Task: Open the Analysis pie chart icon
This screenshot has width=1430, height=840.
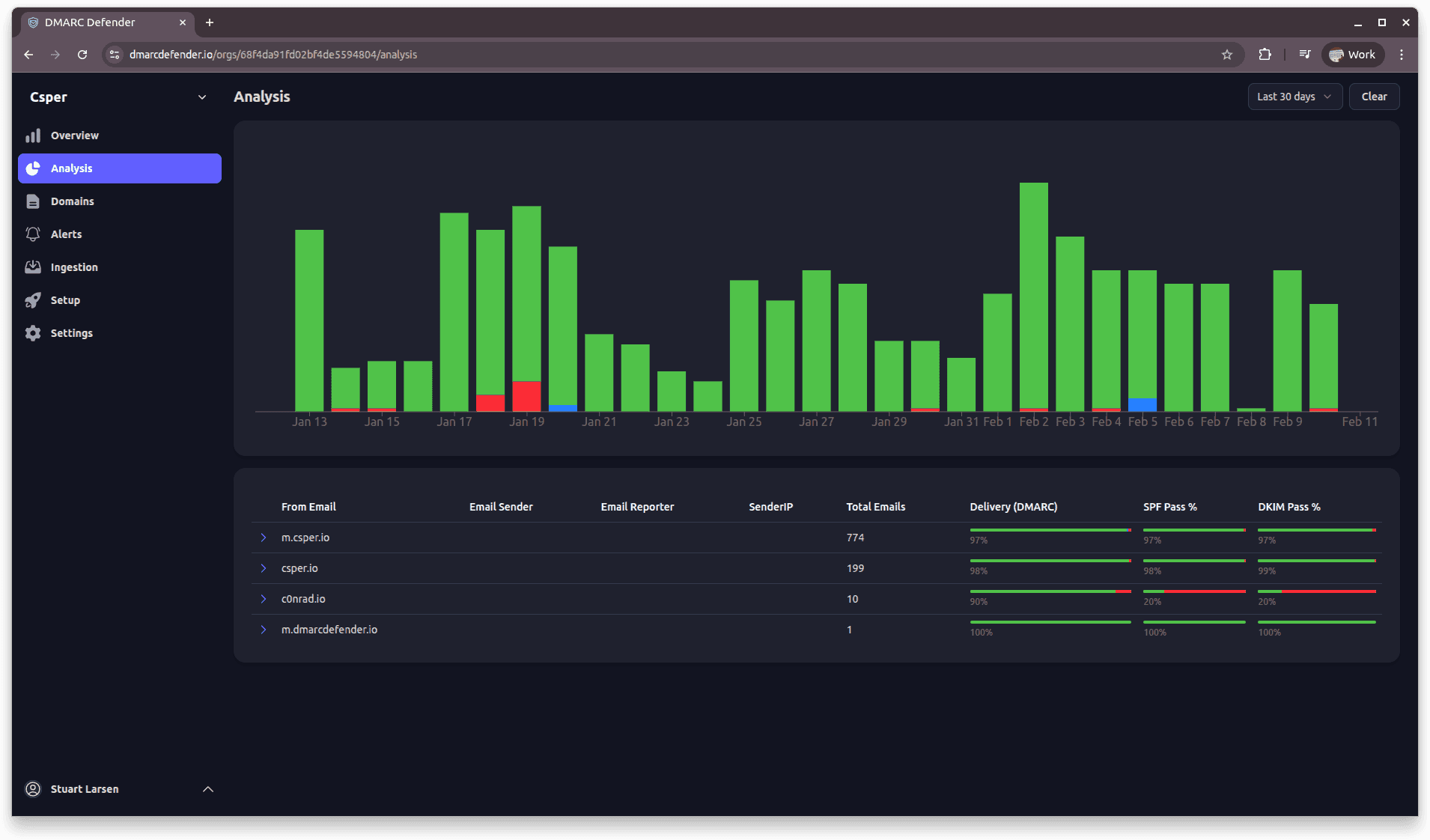Action: 34,168
